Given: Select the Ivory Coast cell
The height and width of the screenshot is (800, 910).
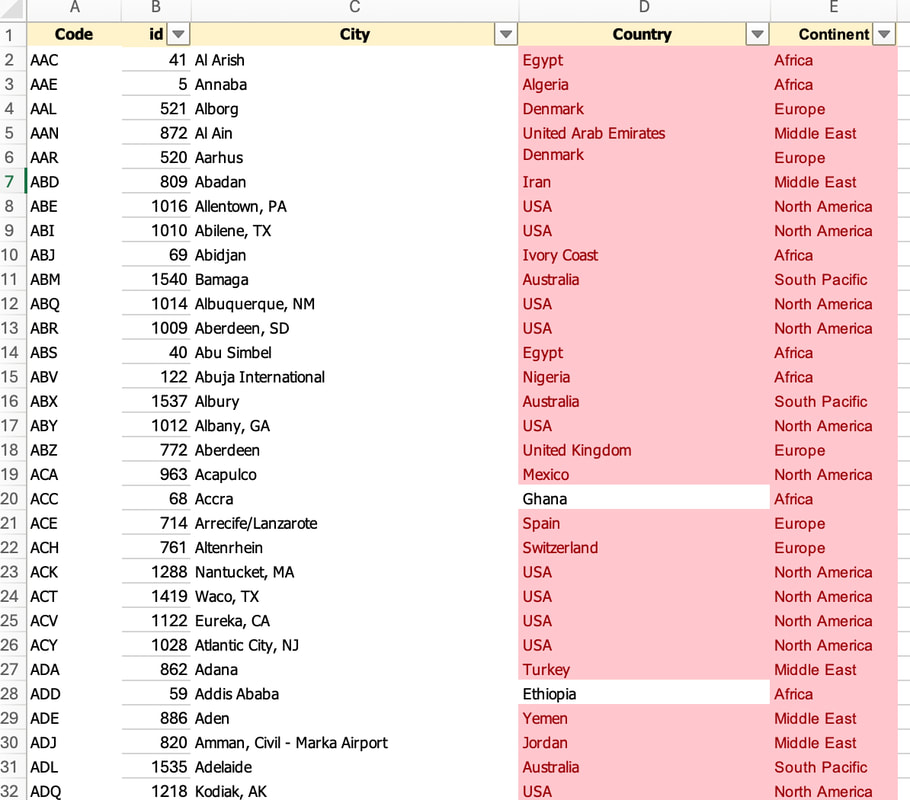Looking at the screenshot, I should (x=644, y=255).
